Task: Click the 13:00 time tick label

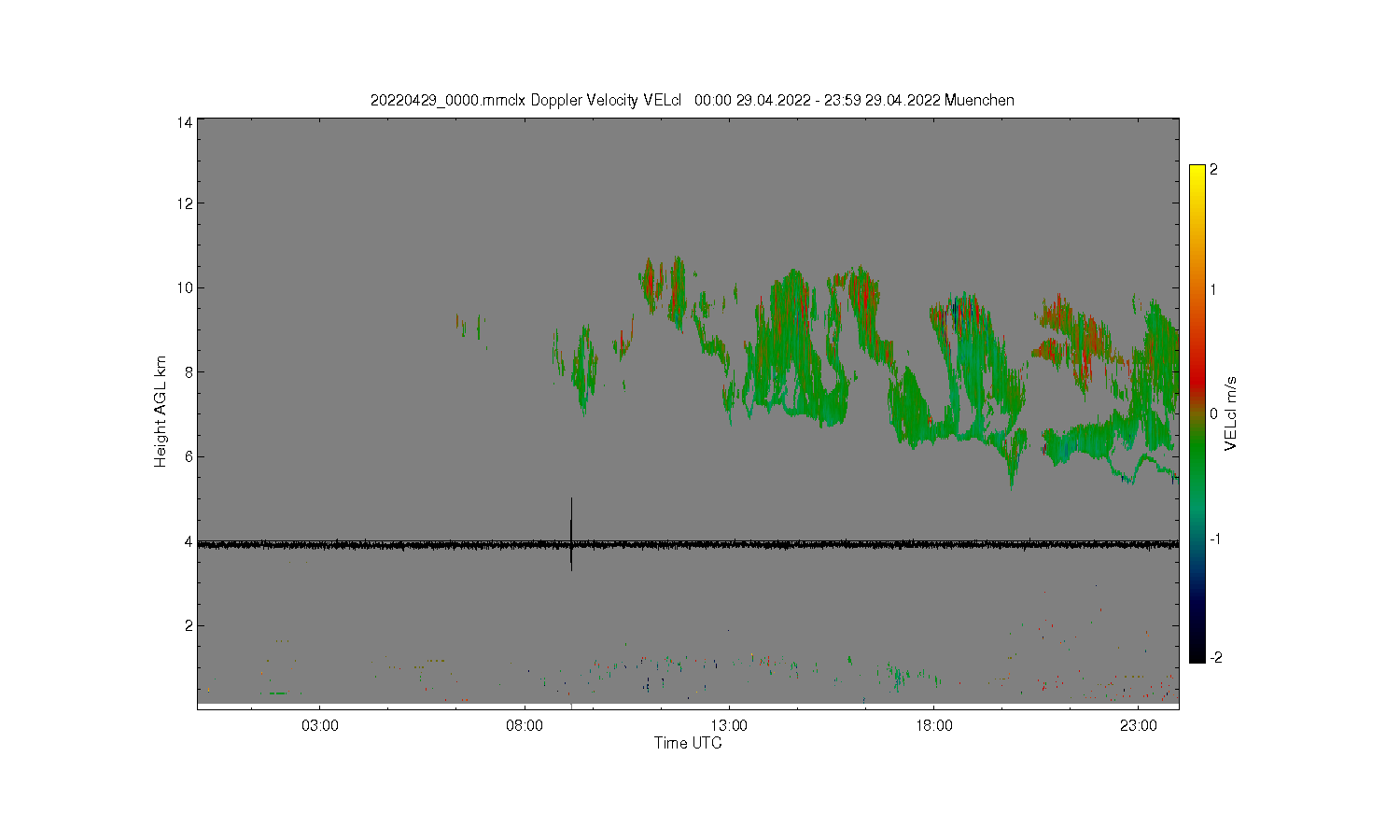Action: point(729,725)
